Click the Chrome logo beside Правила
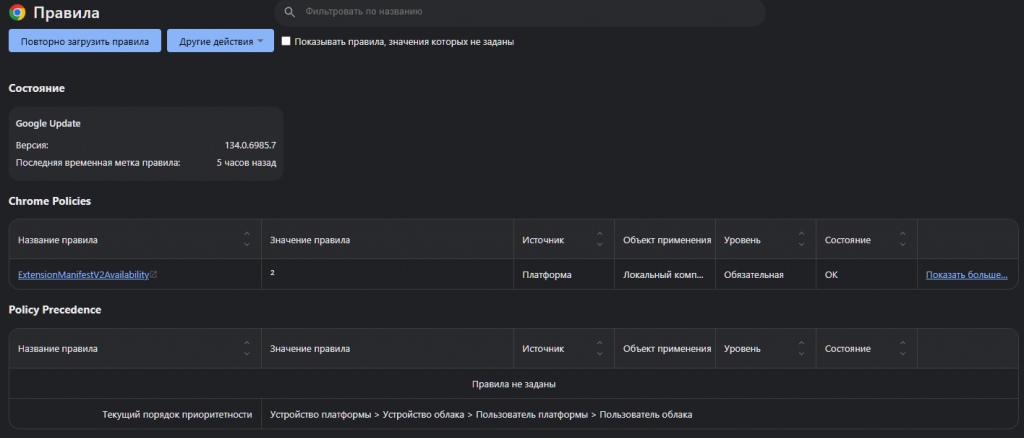Image resolution: width=1024 pixels, height=438 pixels. tap(17, 13)
